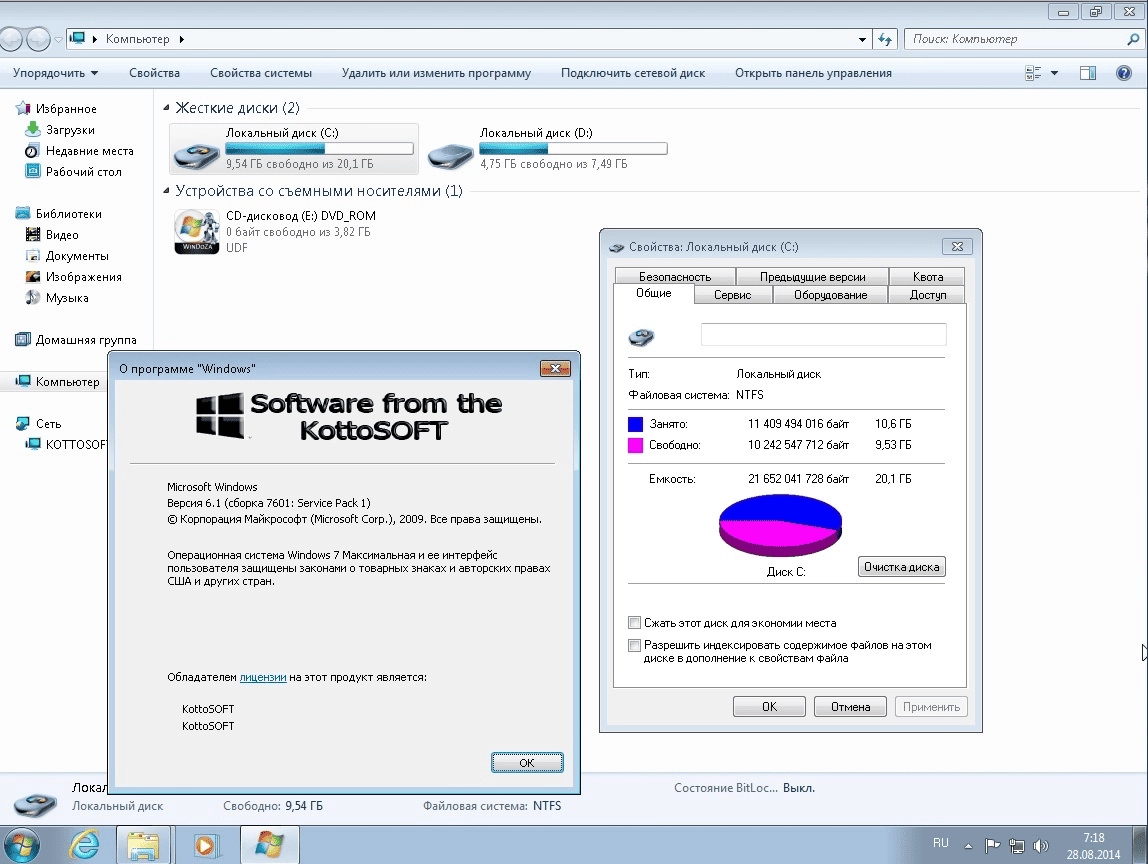Collapse the Жесткие диски group
Viewport: 1148px width, 864px height.
click(x=166, y=108)
